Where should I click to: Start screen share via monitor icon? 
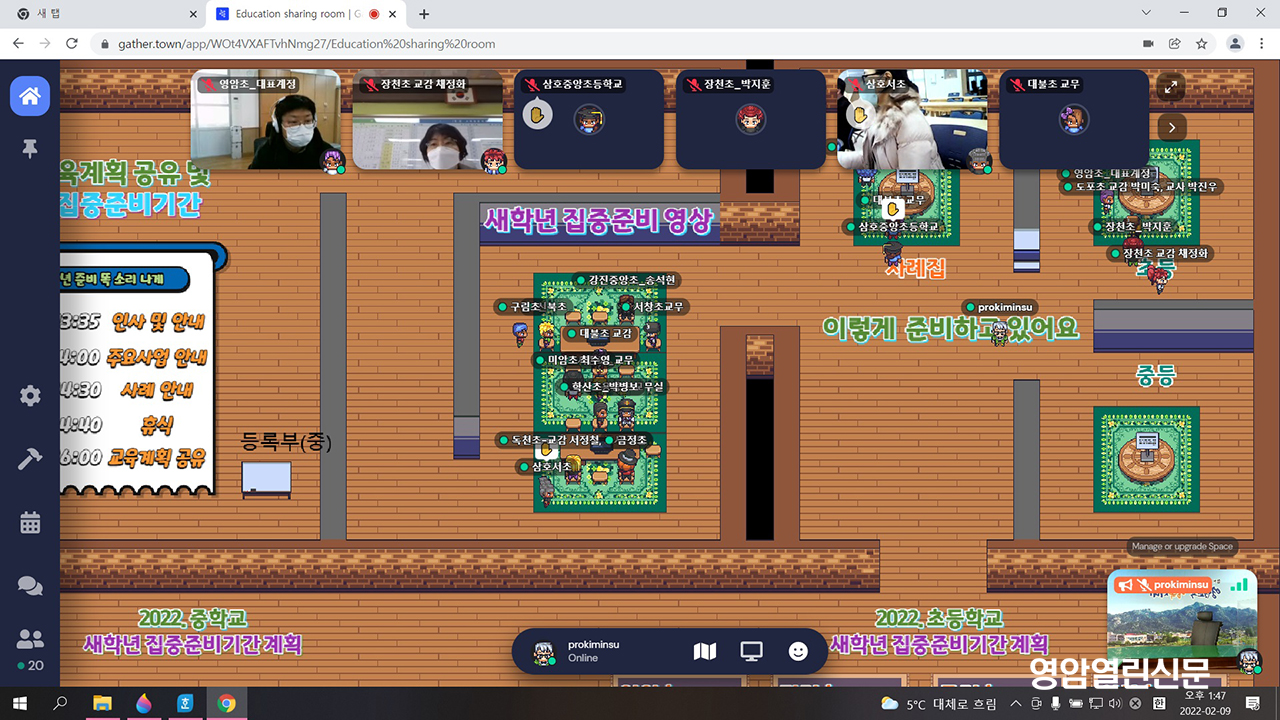[751, 651]
